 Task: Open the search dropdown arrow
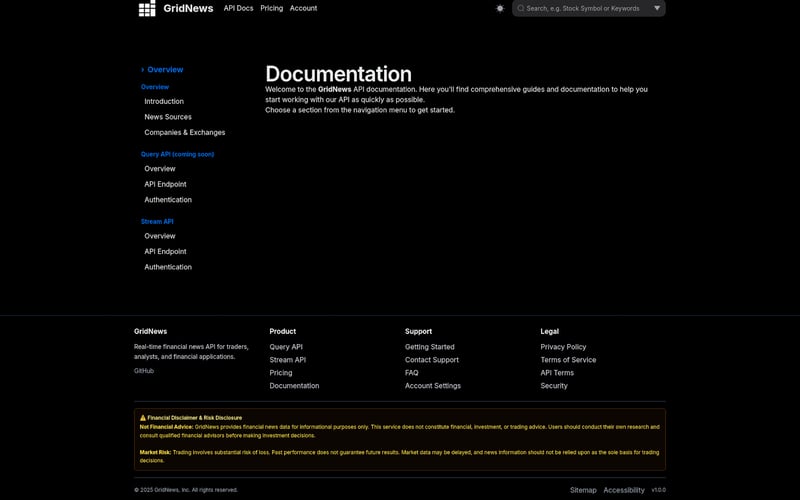point(657,8)
